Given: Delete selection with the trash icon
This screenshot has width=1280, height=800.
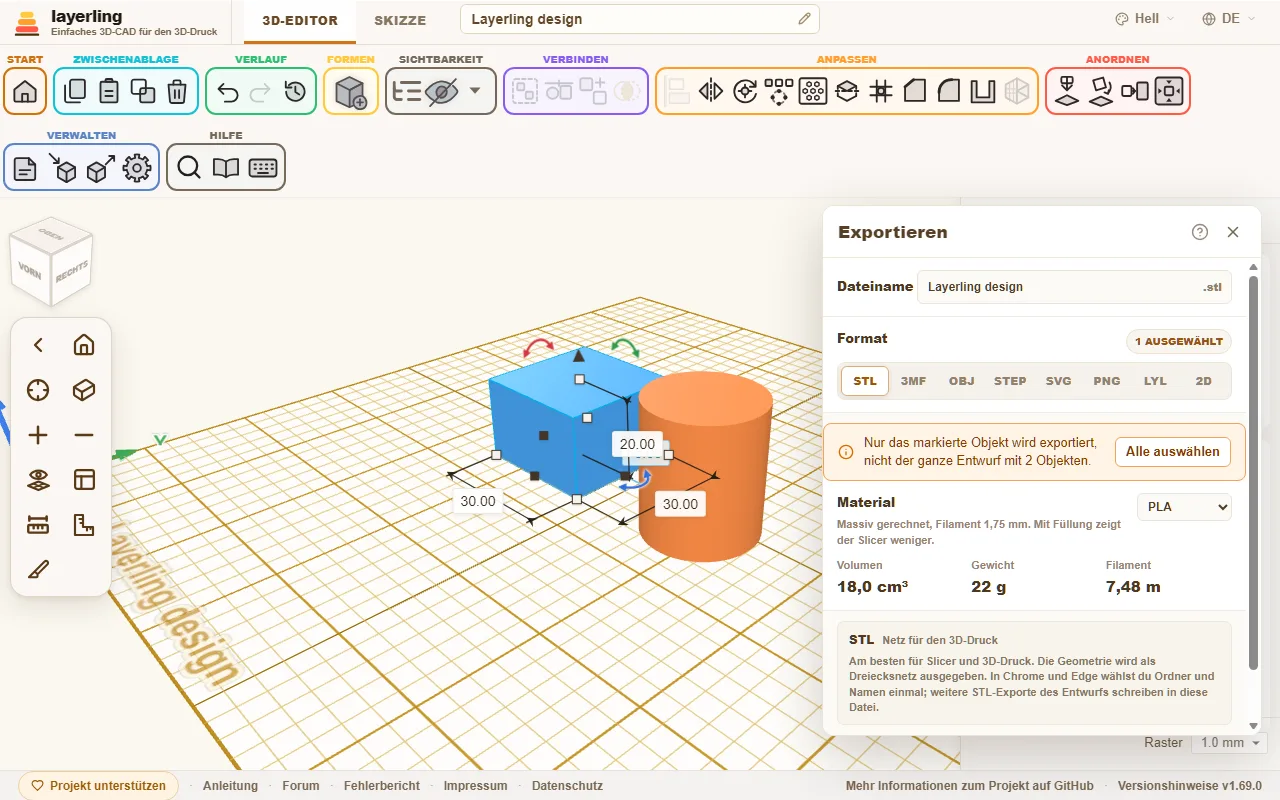Looking at the screenshot, I should pos(177,92).
